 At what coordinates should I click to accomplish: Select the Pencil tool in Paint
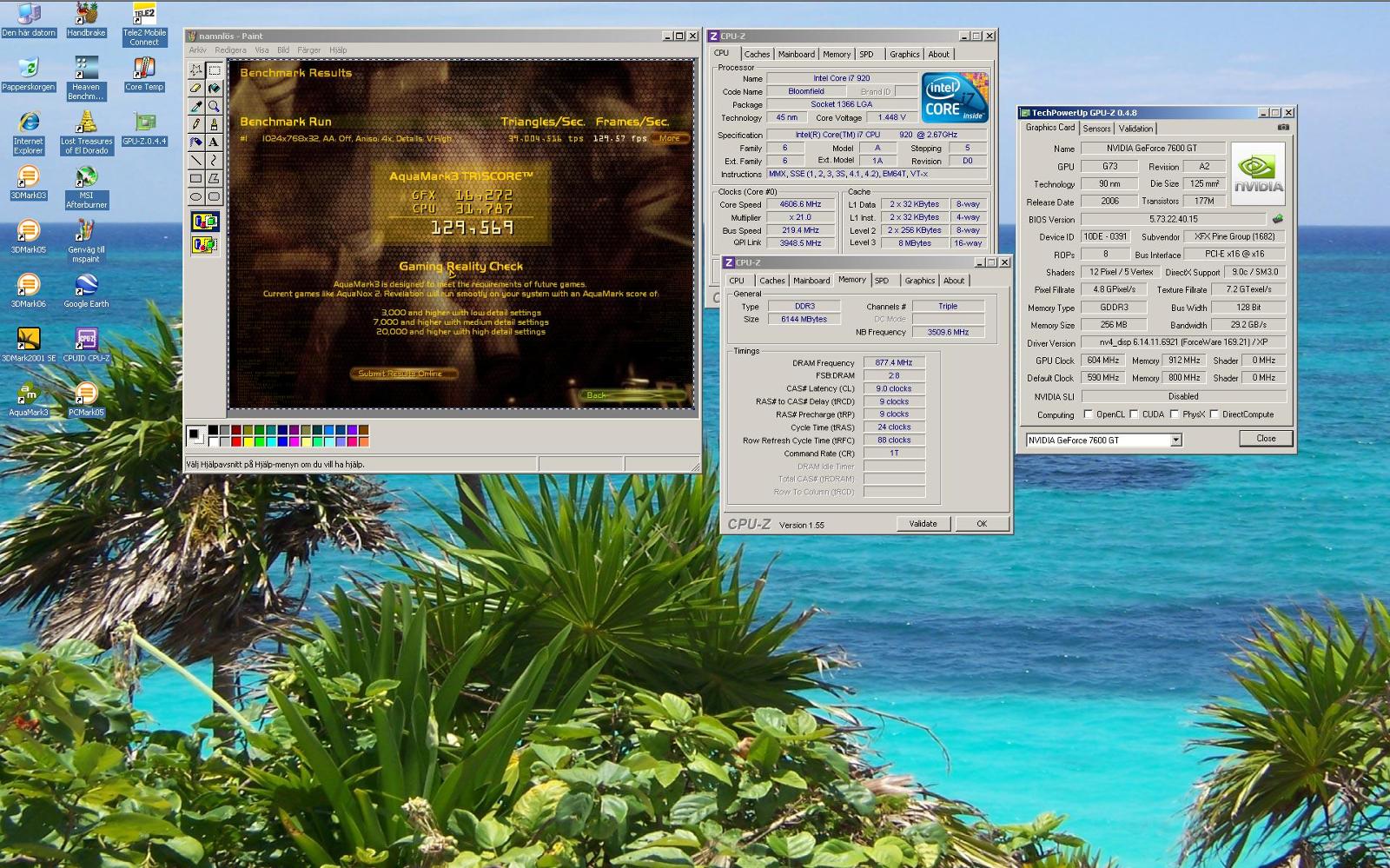pos(196,124)
